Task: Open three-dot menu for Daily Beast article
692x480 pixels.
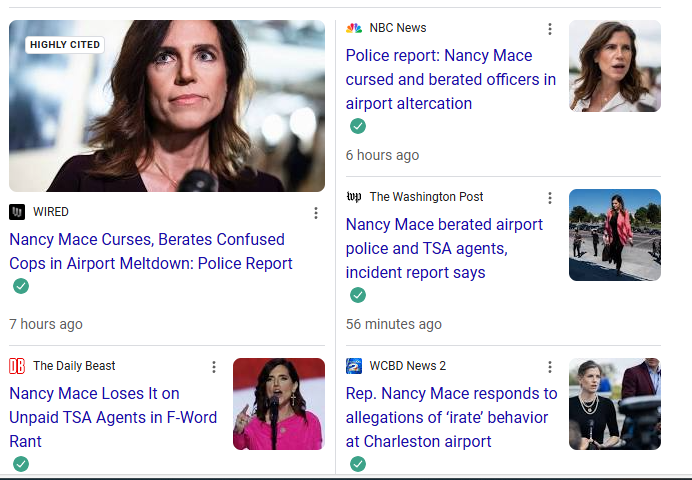Action: [x=213, y=367]
